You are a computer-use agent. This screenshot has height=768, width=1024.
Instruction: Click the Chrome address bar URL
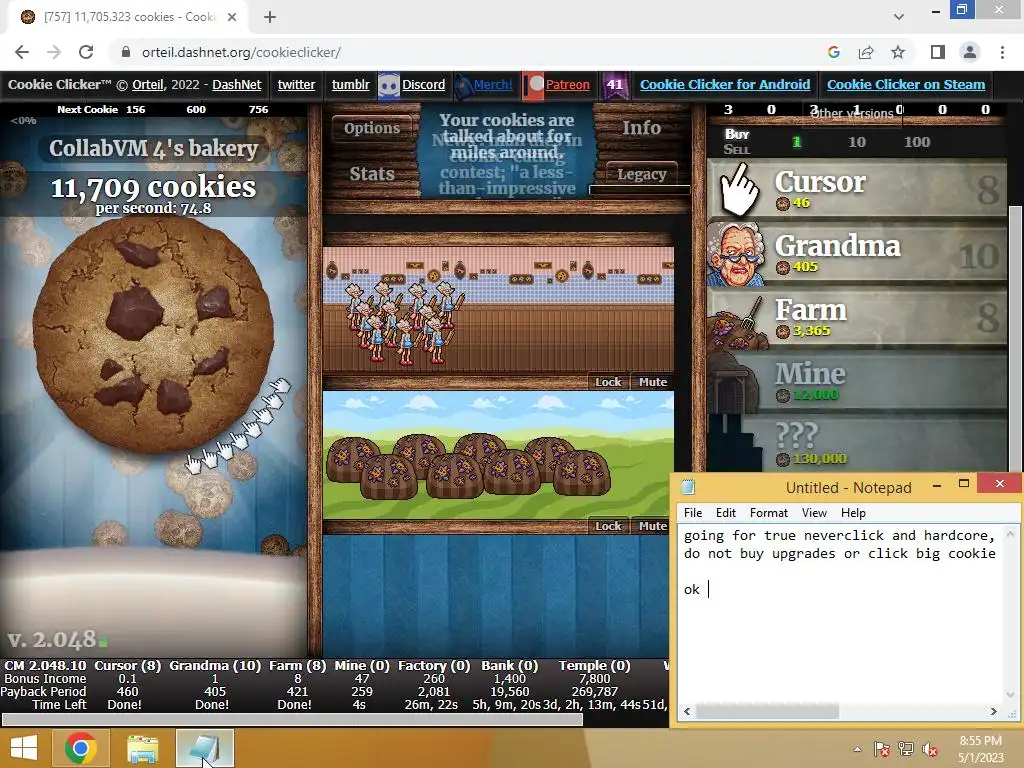click(x=241, y=52)
